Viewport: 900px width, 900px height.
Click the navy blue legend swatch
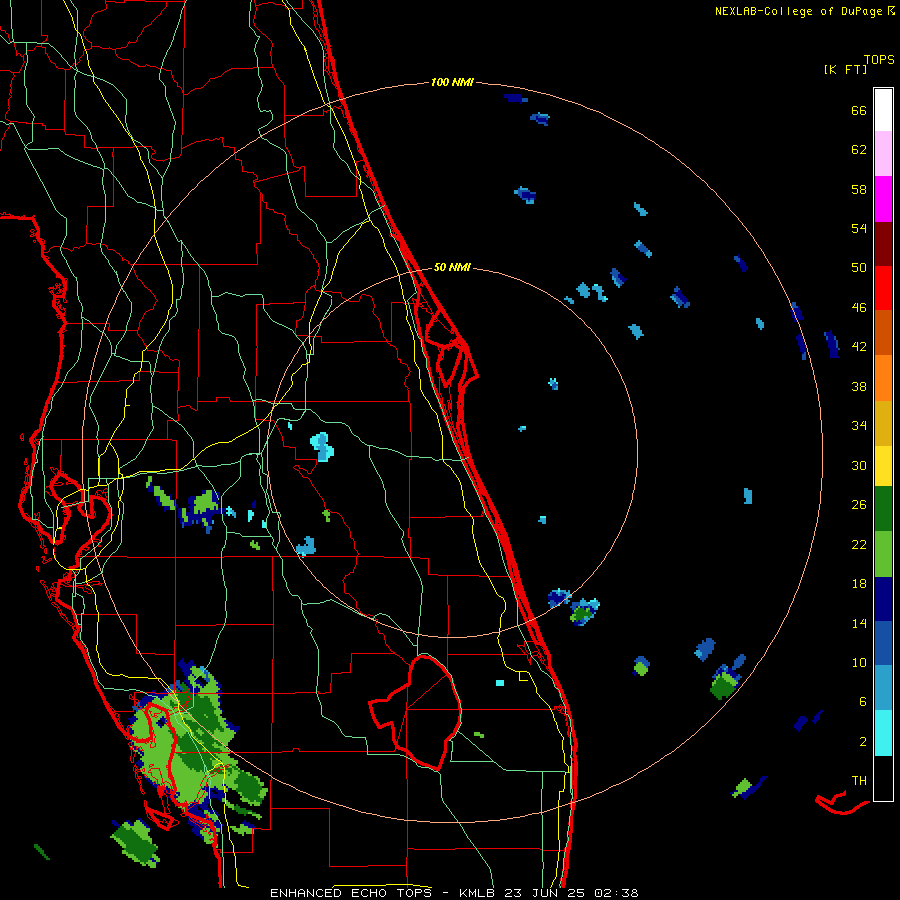coord(883,599)
